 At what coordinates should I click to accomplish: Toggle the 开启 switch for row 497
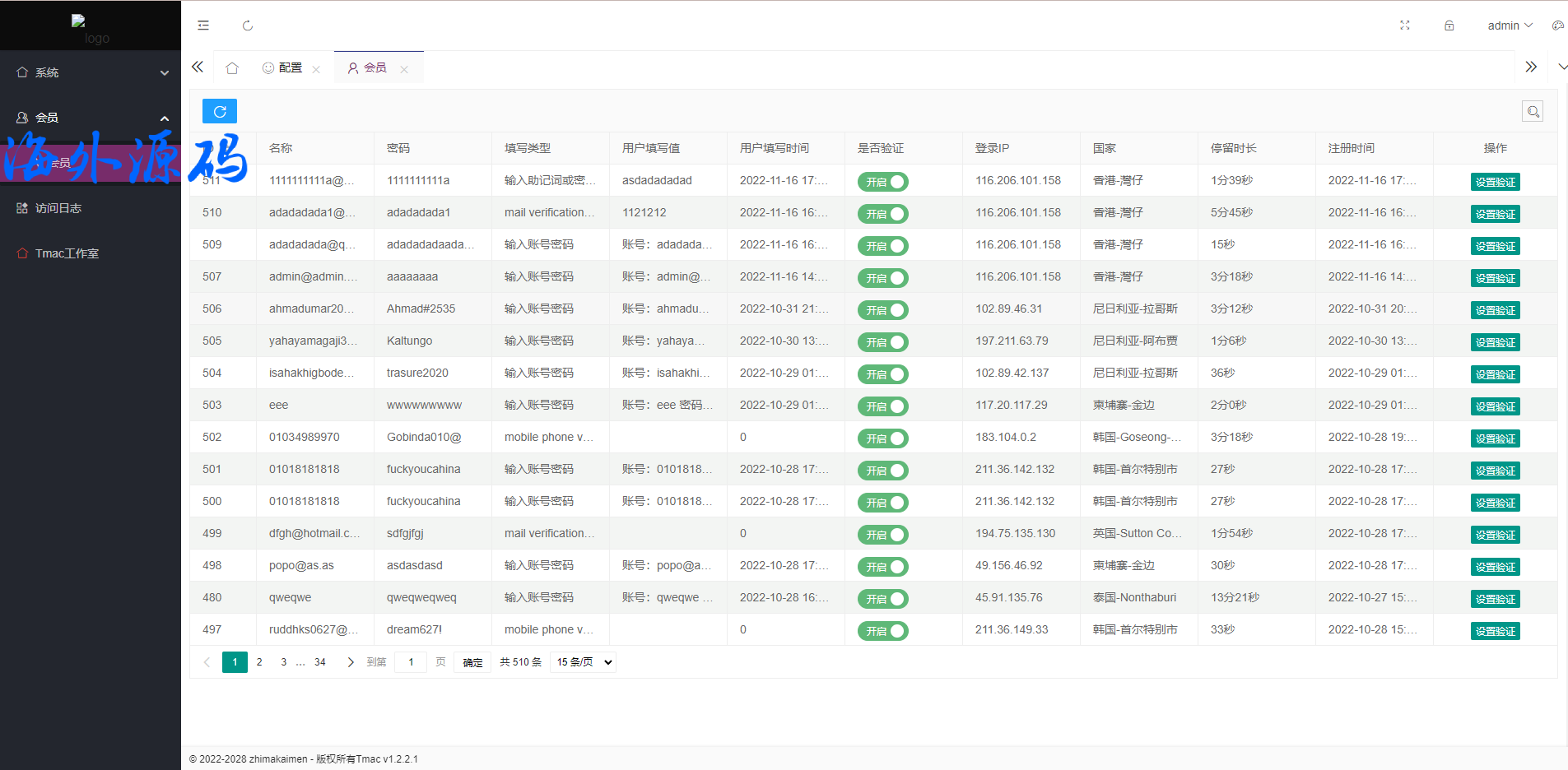point(882,631)
